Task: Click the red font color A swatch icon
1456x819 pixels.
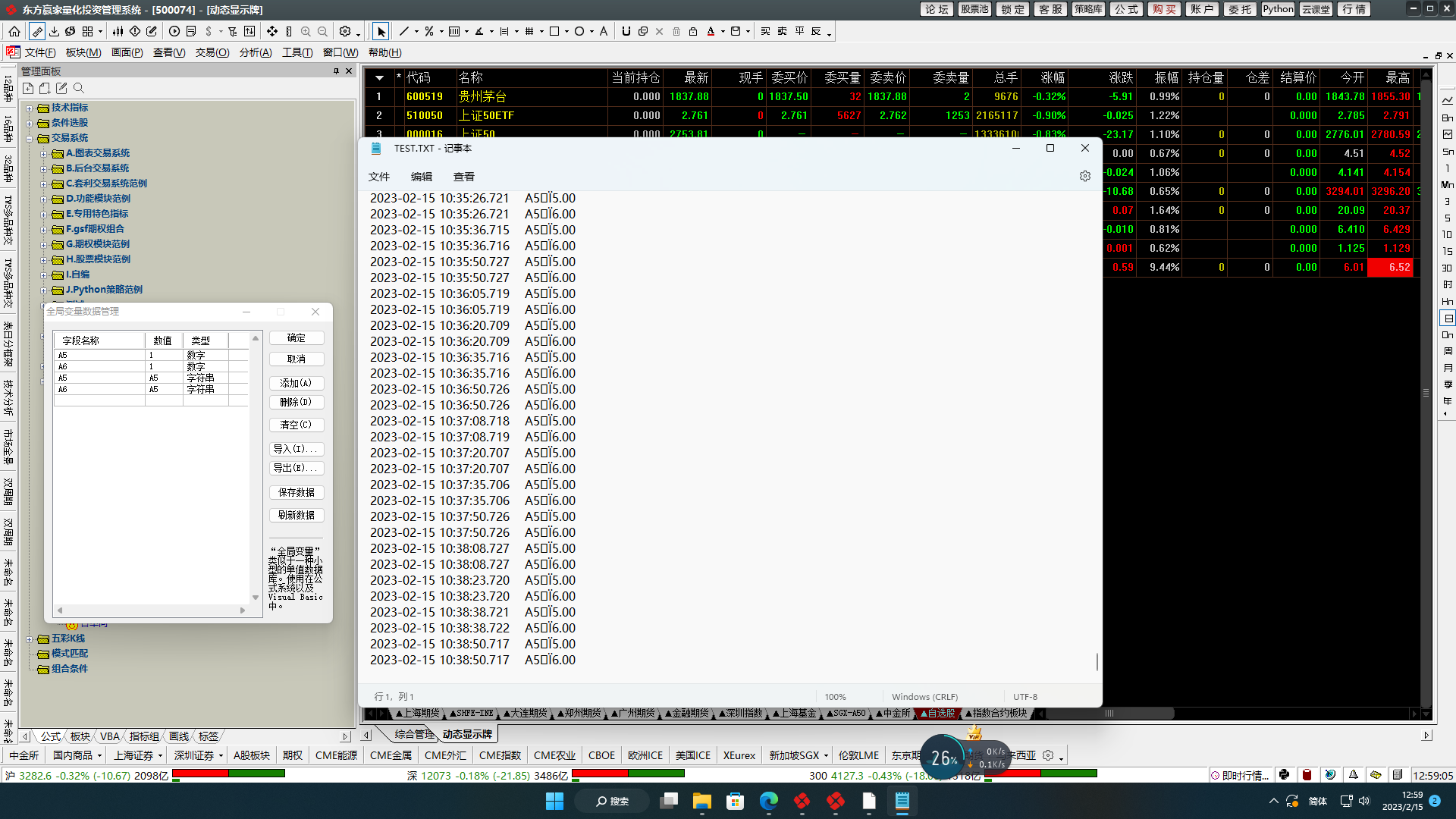Action: tap(711, 31)
